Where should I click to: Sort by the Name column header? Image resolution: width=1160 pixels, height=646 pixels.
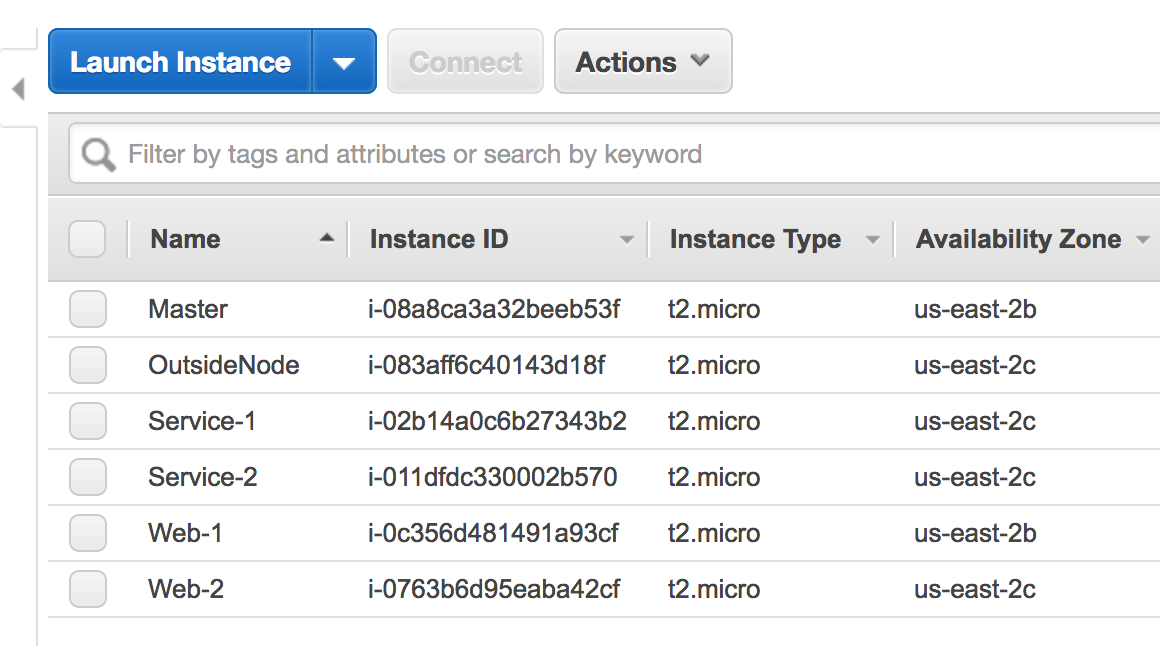pyautogui.click(x=186, y=240)
